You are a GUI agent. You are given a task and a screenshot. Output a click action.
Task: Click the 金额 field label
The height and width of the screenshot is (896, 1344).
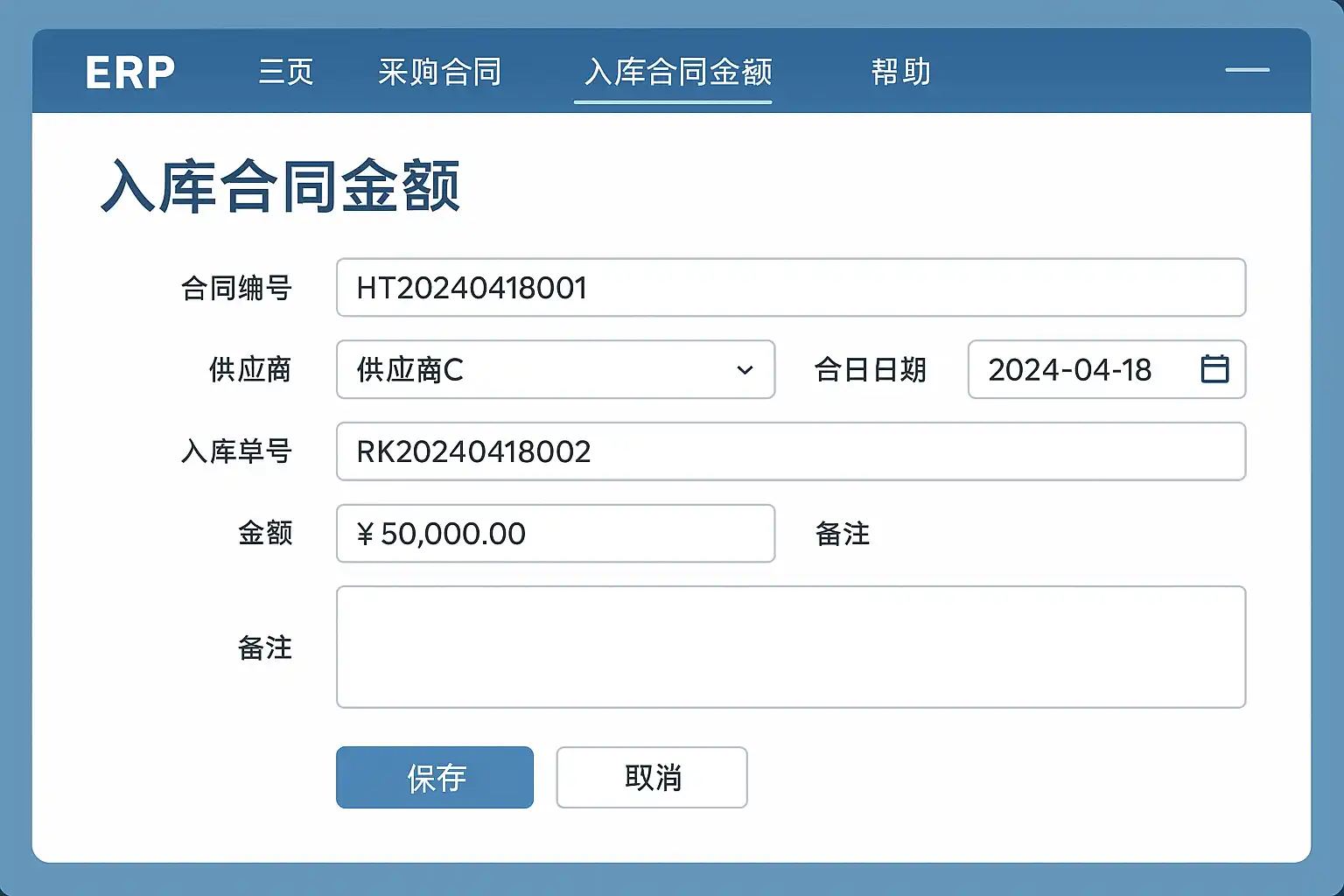265,534
